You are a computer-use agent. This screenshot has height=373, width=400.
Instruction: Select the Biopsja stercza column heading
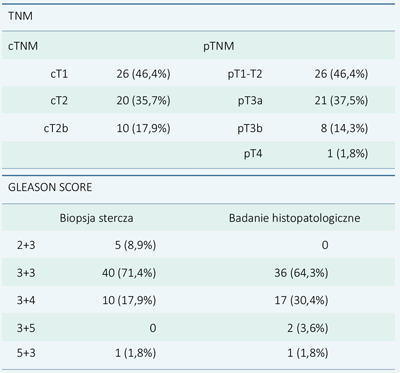point(96,218)
